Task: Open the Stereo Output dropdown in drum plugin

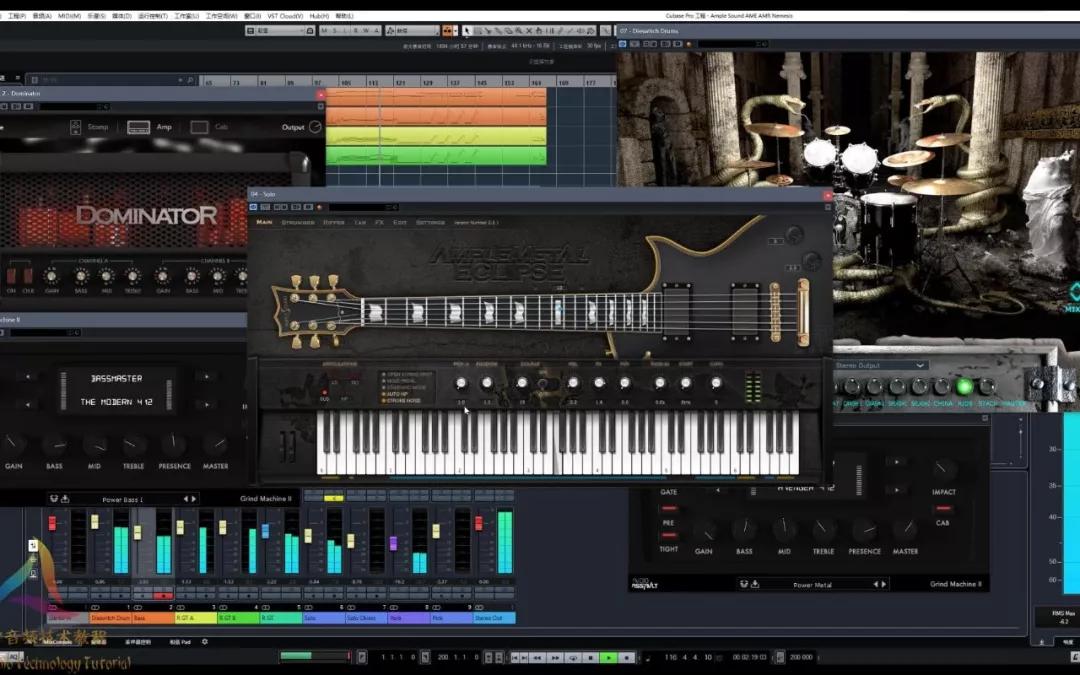Action: click(880, 365)
